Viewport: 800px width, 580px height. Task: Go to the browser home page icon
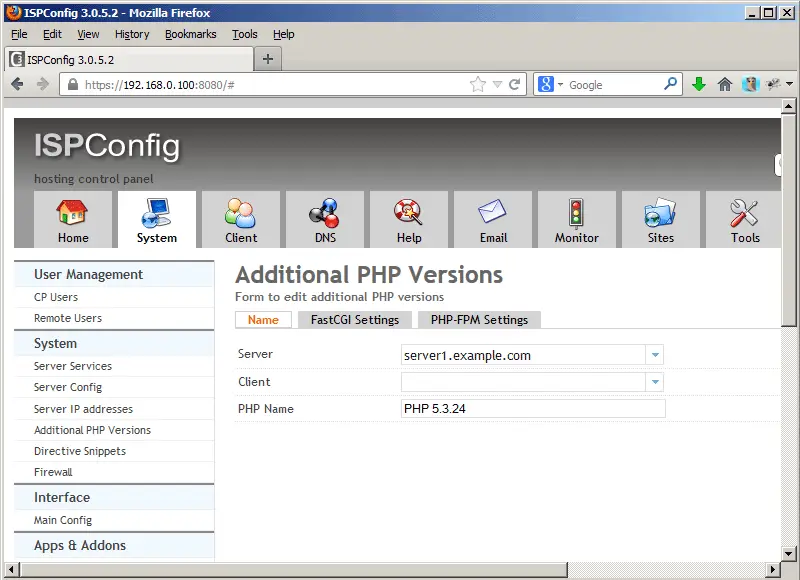pyautogui.click(x=724, y=84)
